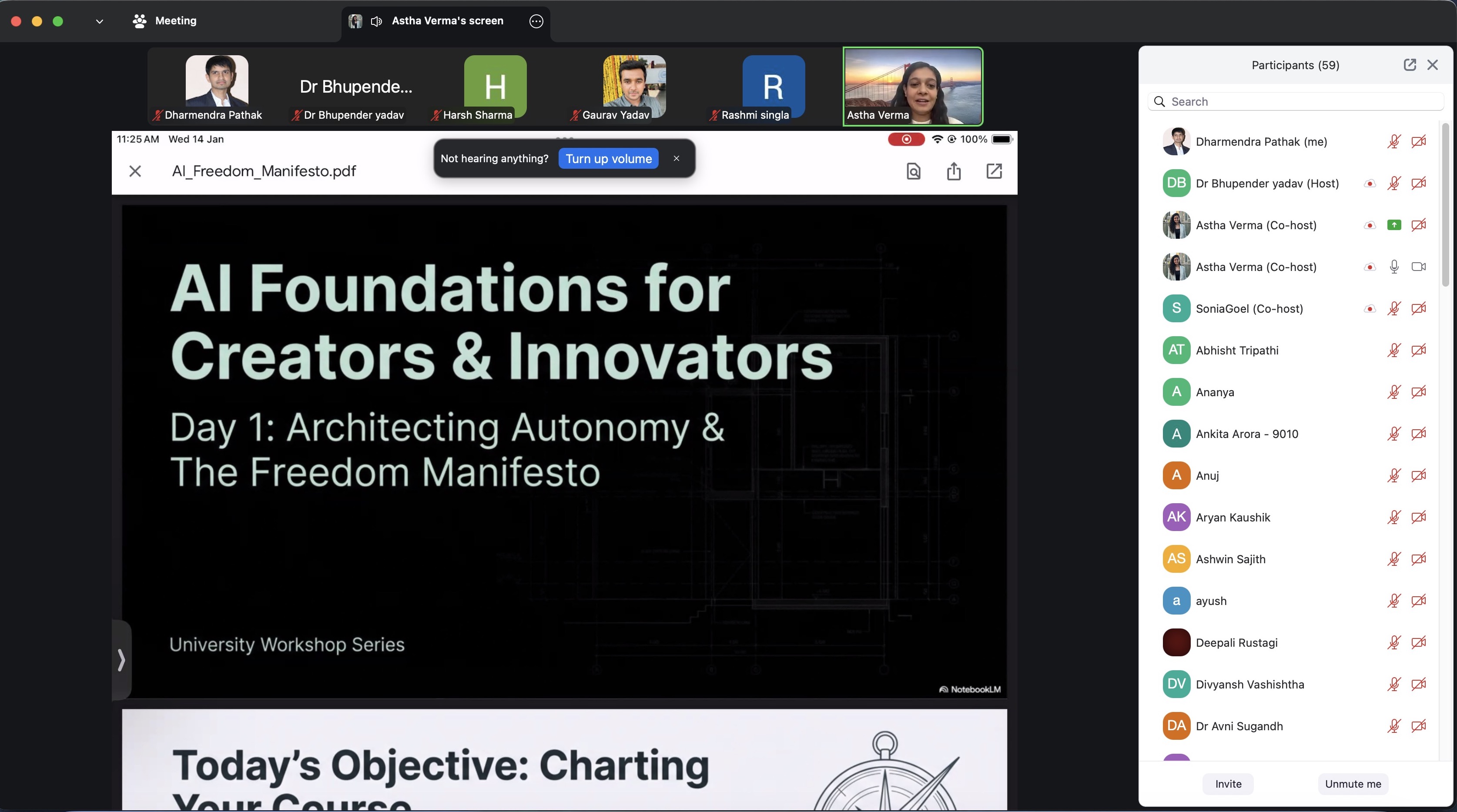Click the AK avatar of Aryan Kaushik
This screenshot has width=1457, height=812.
coord(1176,517)
